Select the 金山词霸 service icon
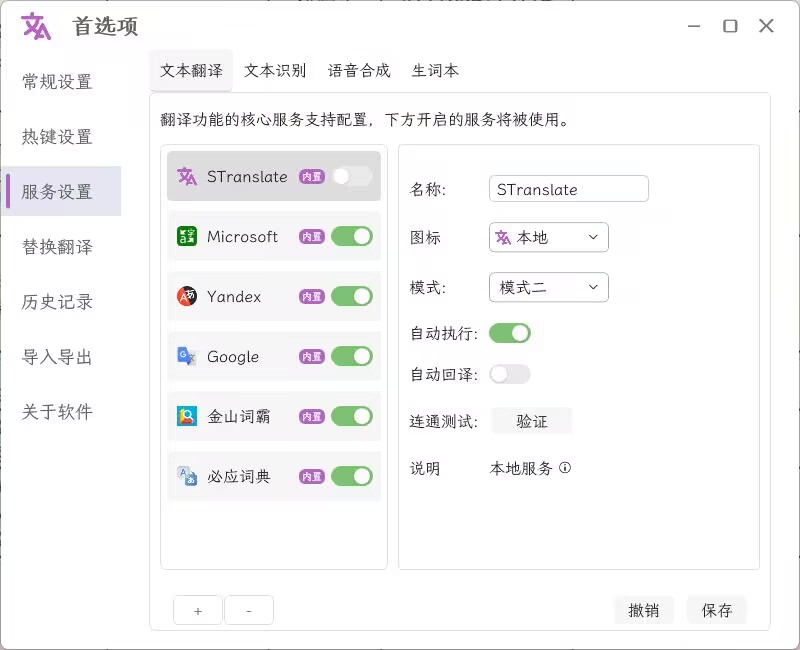The image size is (800, 650). (187, 417)
